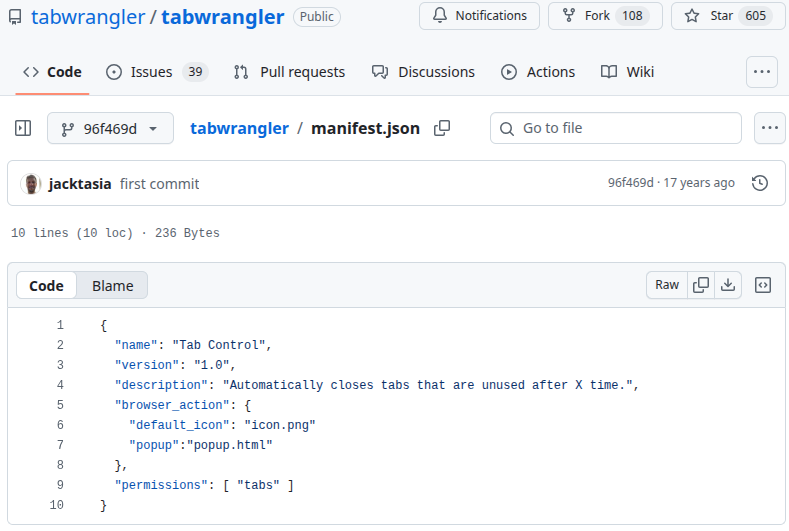The image size is (789, 531).
Task: Switch to the Code tab
Action: point(52,72)
